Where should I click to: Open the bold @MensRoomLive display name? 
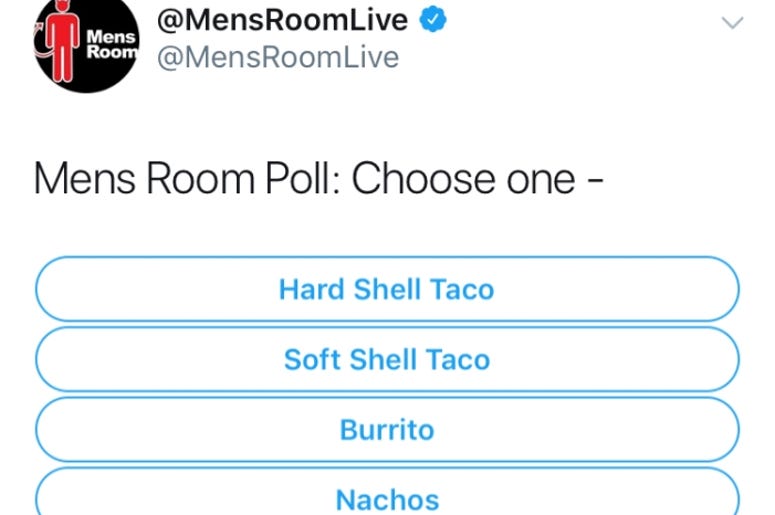[x=282, y=20]
